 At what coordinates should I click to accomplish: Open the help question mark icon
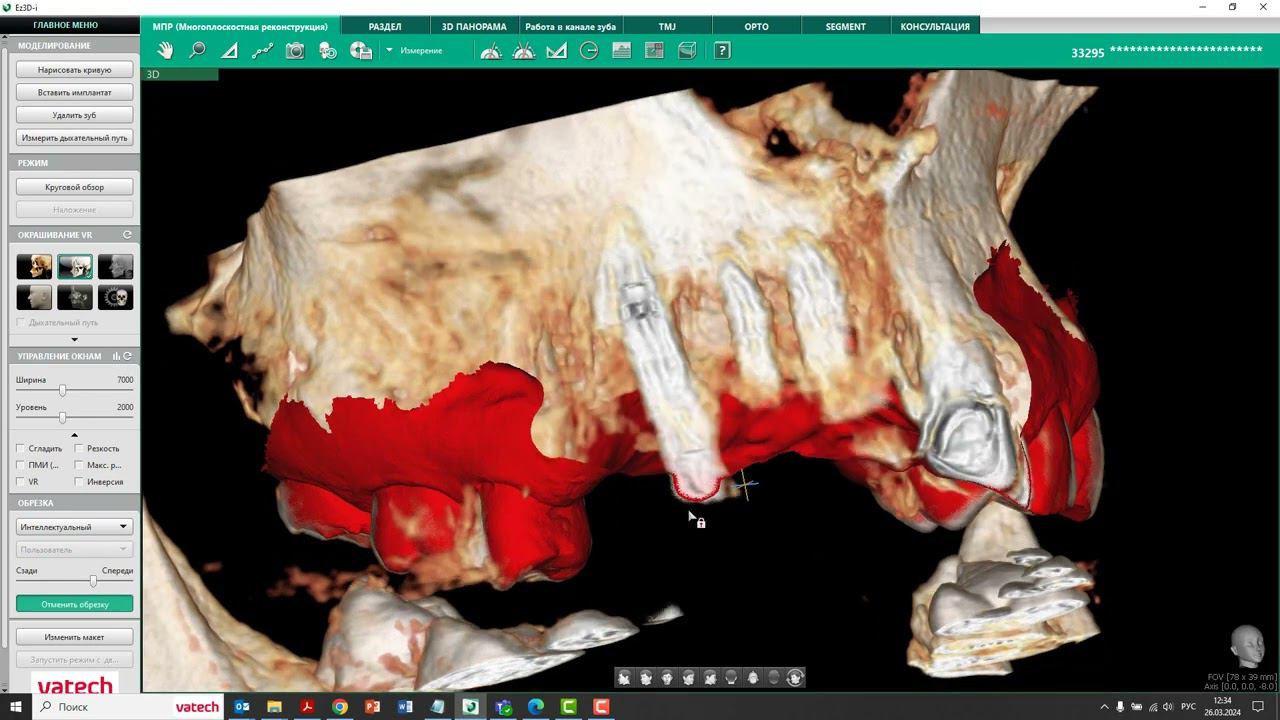coord(722,51)
